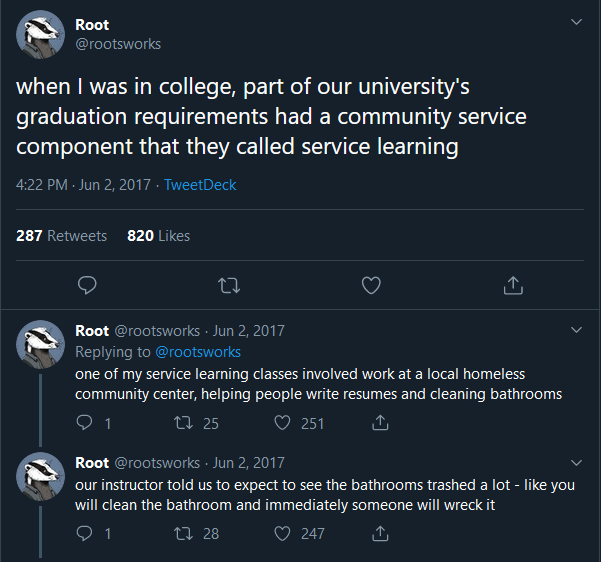601x562 pixels.
Task: Retweet the main service learning tweet
Action: tap(229, 286)
